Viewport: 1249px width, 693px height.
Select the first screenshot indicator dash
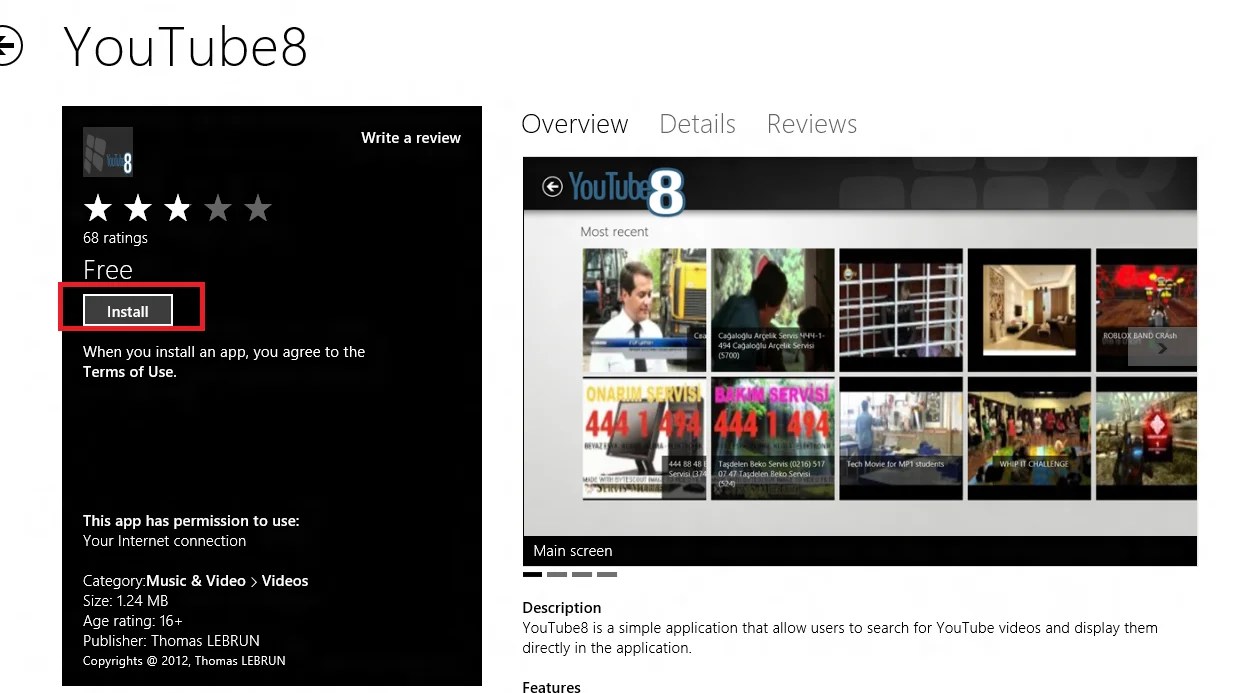[x=532, y=575]
